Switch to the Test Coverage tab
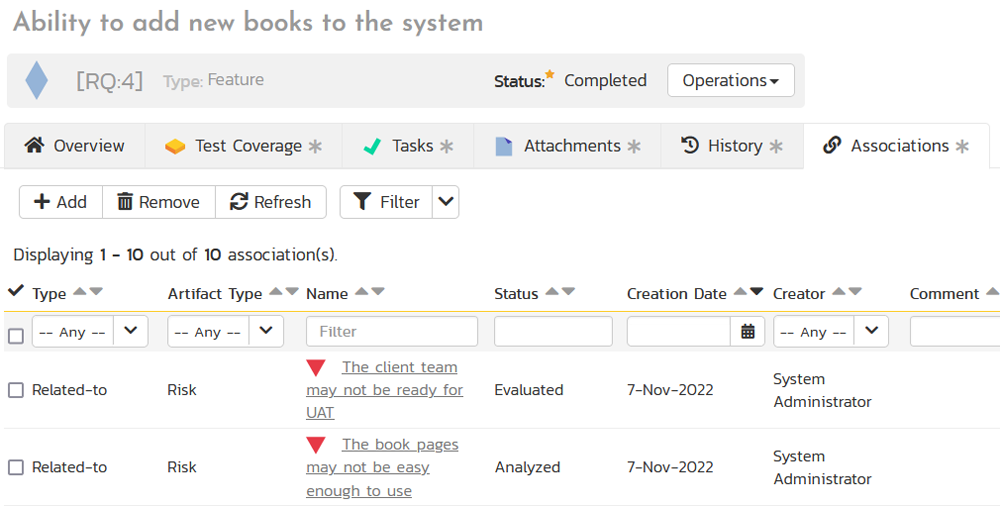 (243, 146)
